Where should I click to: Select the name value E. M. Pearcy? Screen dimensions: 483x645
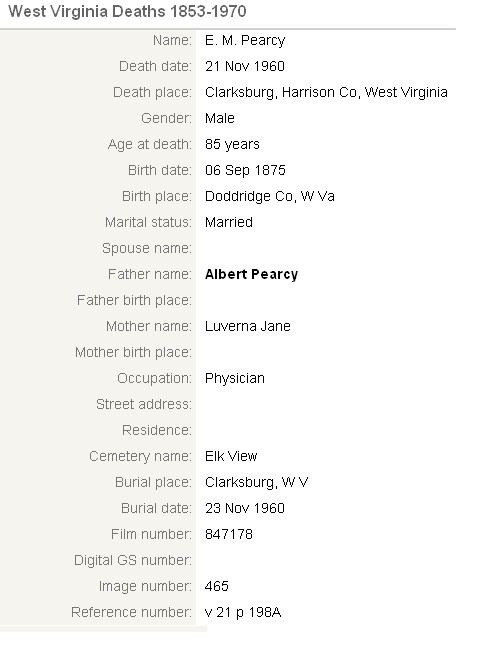pyautogui.click(x=245, y=40)
